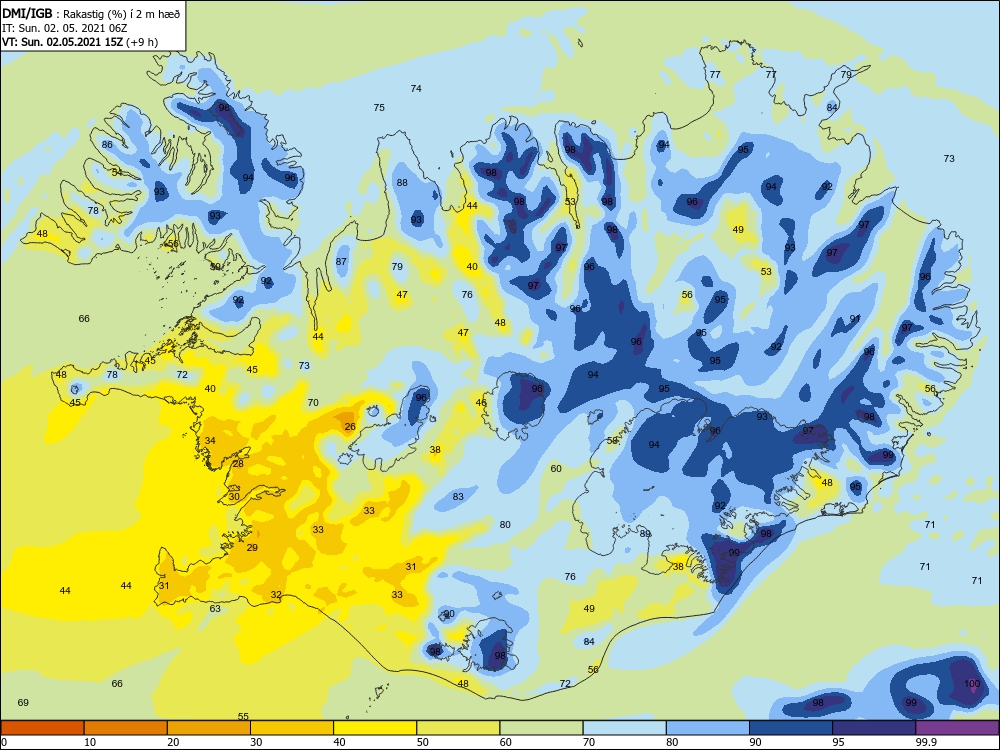Screen dimensions: 1000x750
Task: Click the "34" humidity value
Action: [x=210, y=441]
